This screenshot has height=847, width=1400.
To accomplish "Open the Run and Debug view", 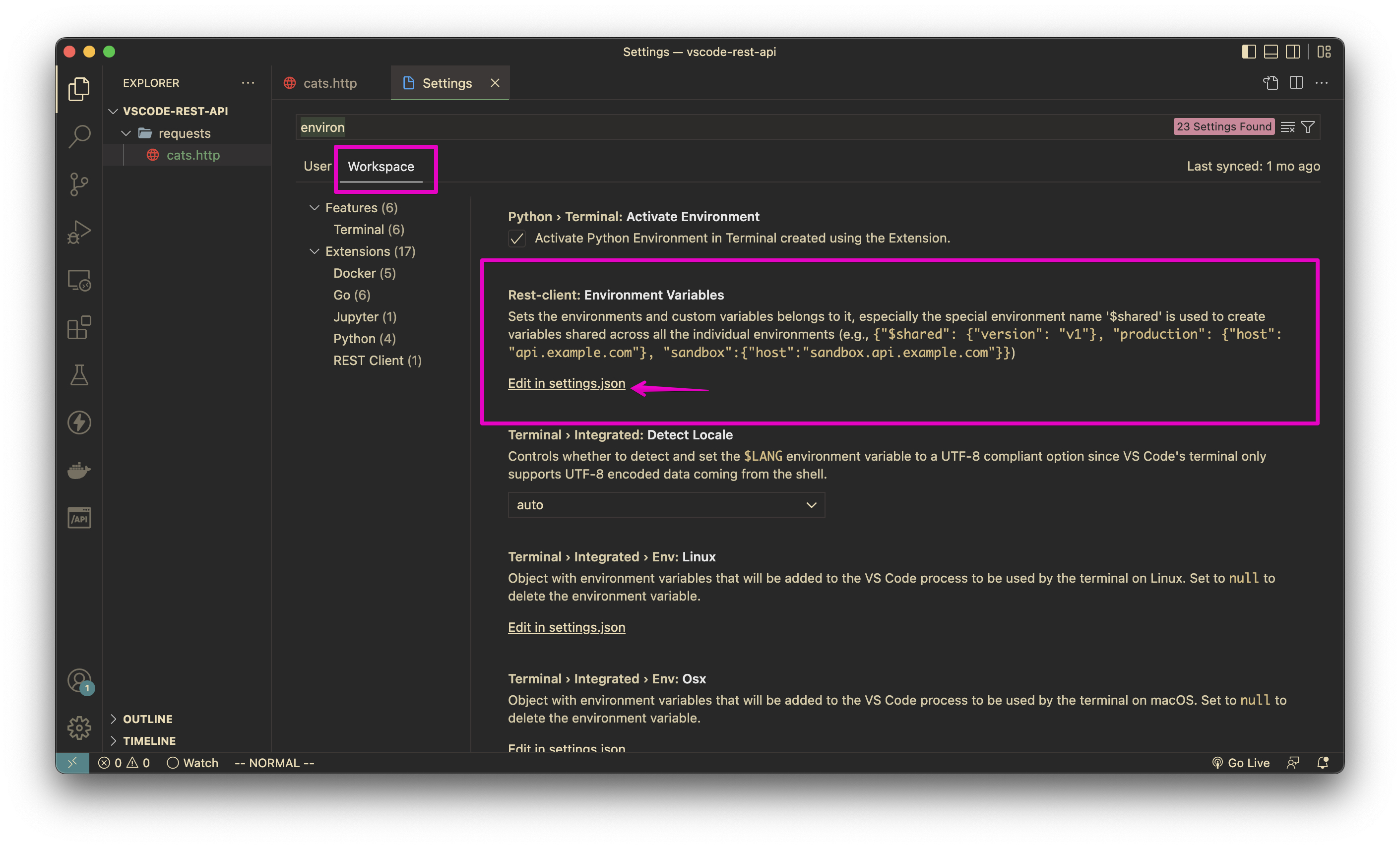I will click(x=79, y=232).
